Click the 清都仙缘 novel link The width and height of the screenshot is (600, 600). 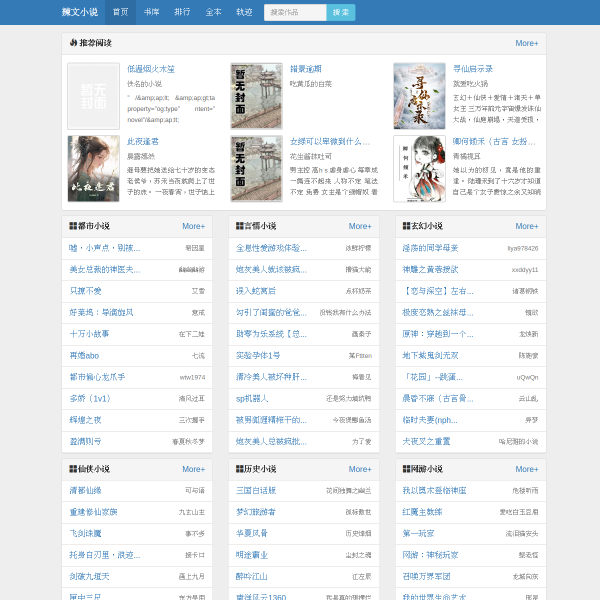click(x=85, y=491)
